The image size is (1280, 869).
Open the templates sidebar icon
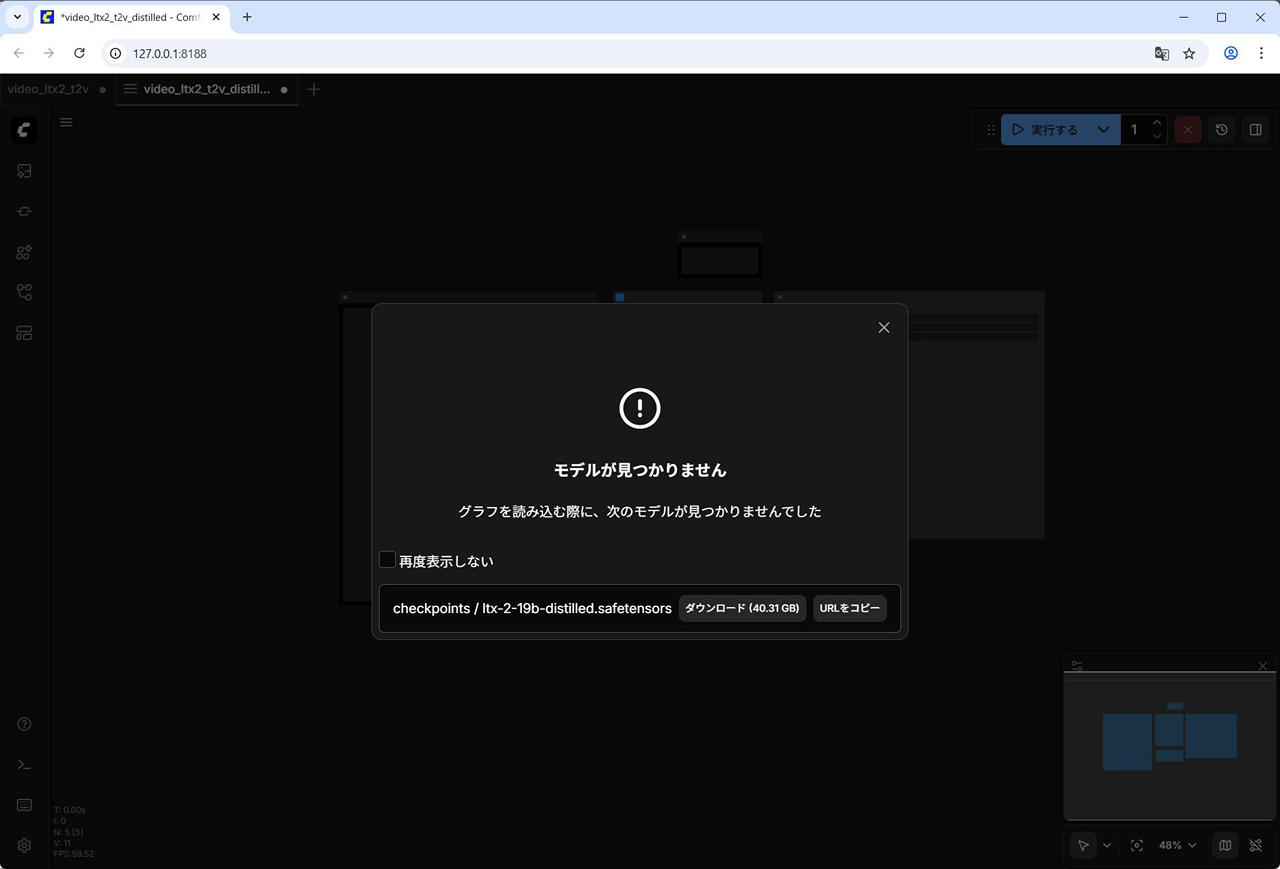coord(24,333)
